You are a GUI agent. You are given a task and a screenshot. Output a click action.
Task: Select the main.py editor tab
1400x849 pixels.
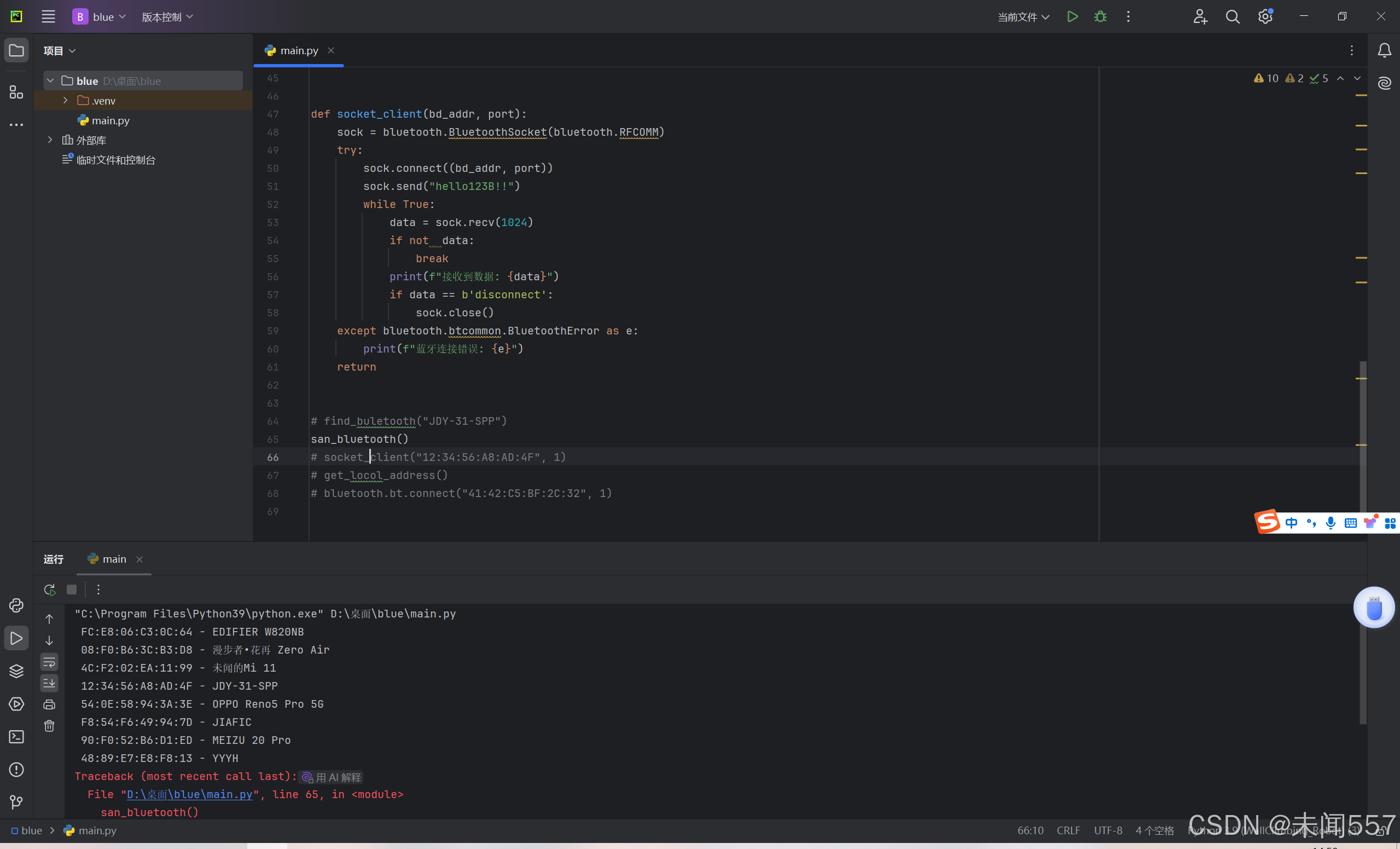pyautogui.click(x=299, y=50)
